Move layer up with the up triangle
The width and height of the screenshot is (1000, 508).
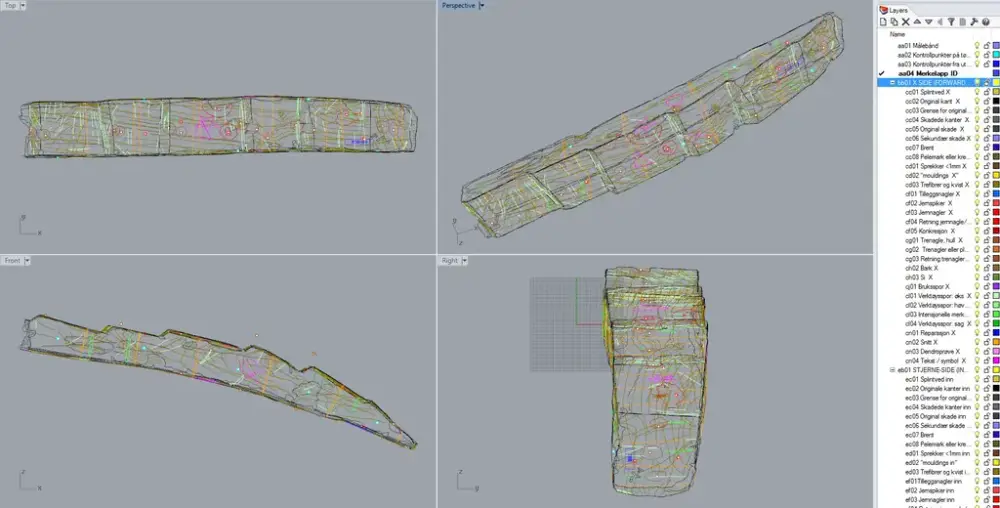click(x=917, y=21)
